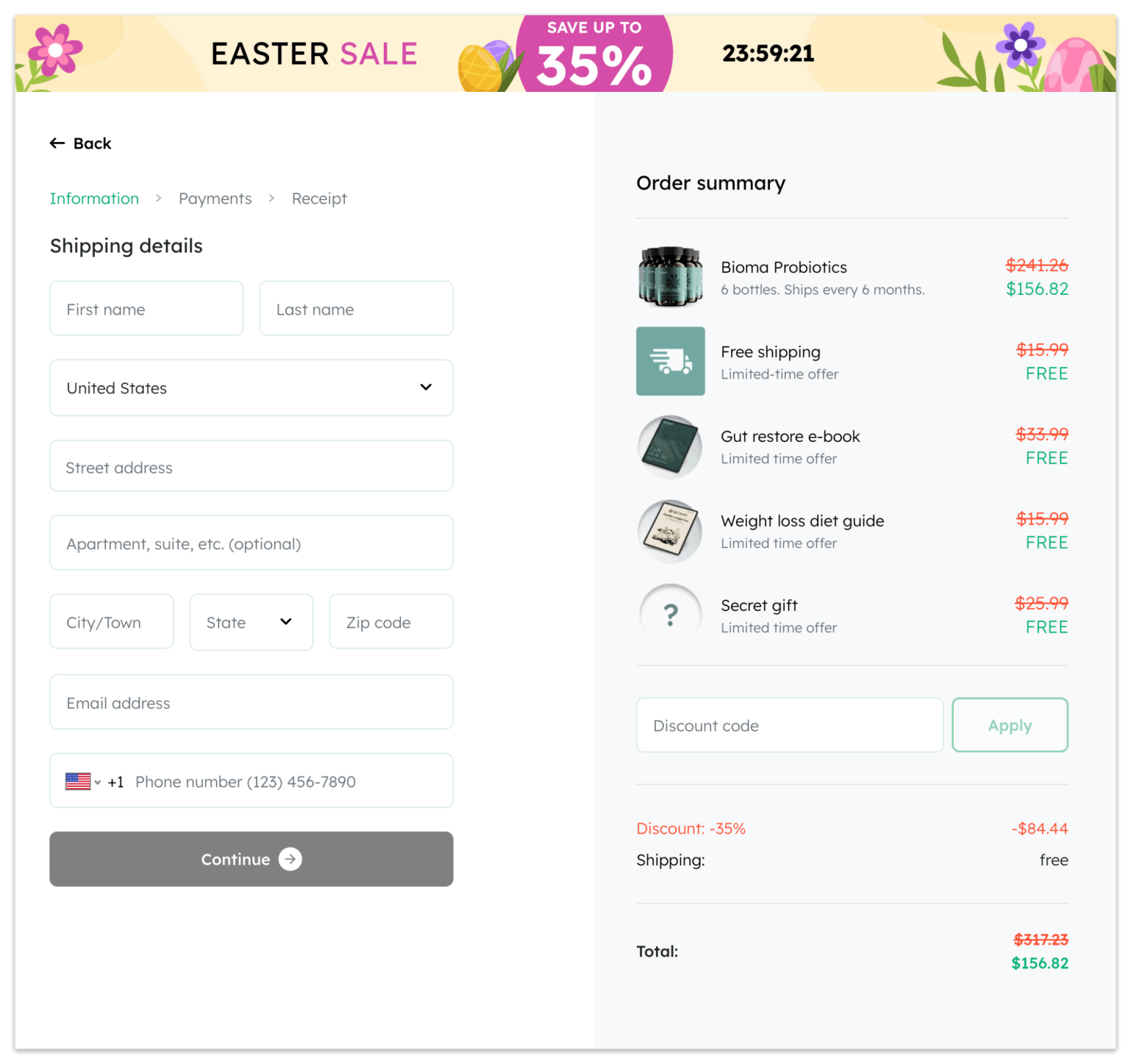Click the Apply discount button
The width and height of the screenshot is (1131, 1064).
[x=1009, y=725]
